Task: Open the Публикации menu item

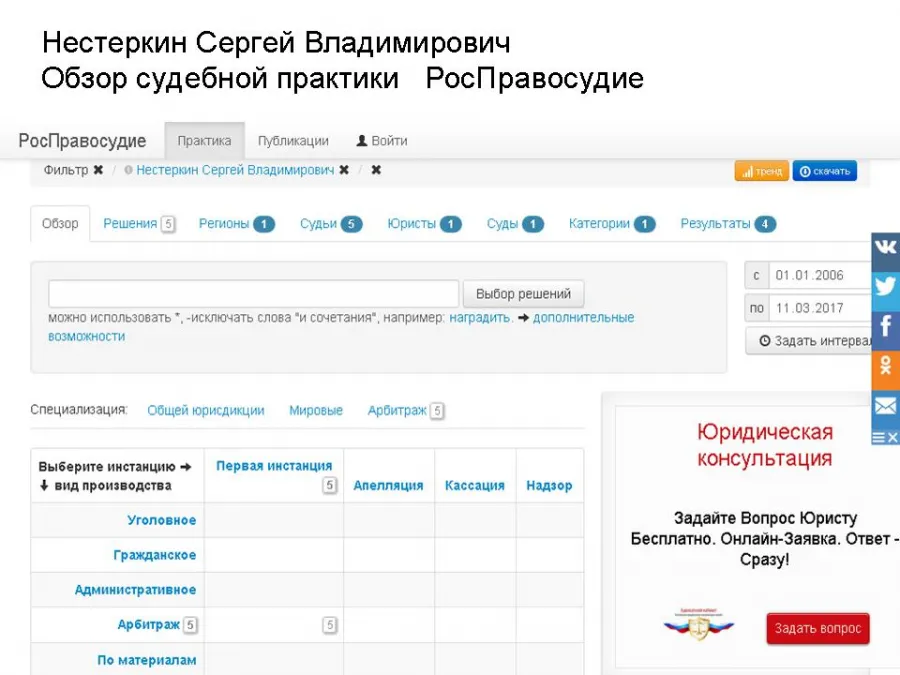Action: [x=293, y=141]
